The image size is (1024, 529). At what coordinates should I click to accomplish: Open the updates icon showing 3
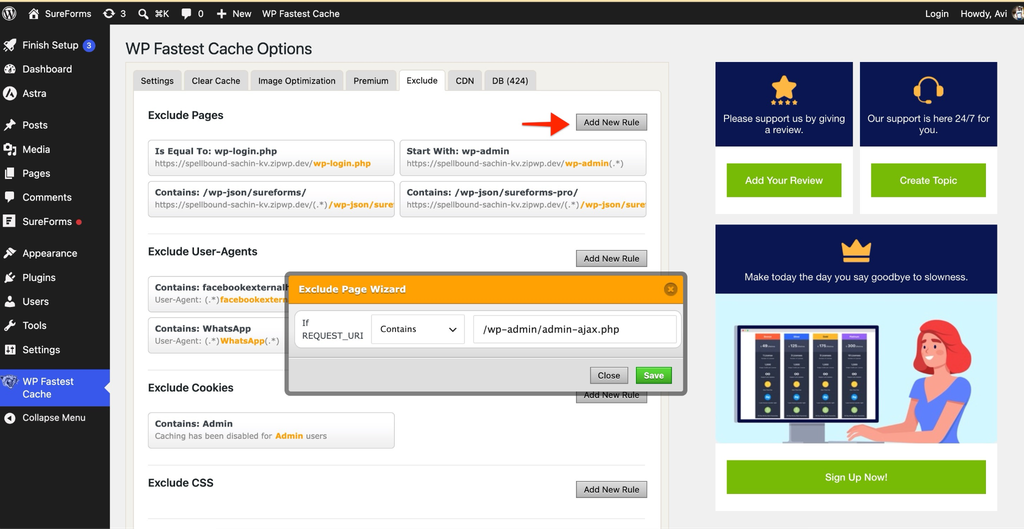[108, 13]
